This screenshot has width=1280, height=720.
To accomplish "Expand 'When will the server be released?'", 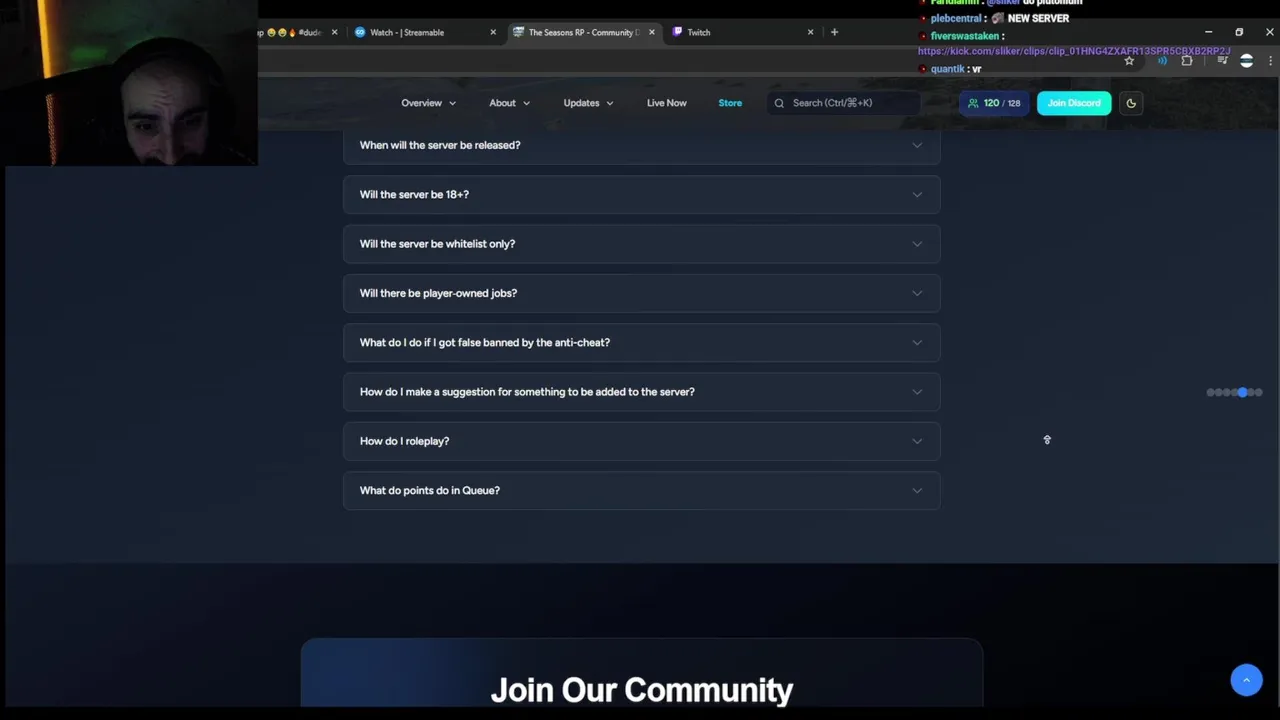I will 641,145.
